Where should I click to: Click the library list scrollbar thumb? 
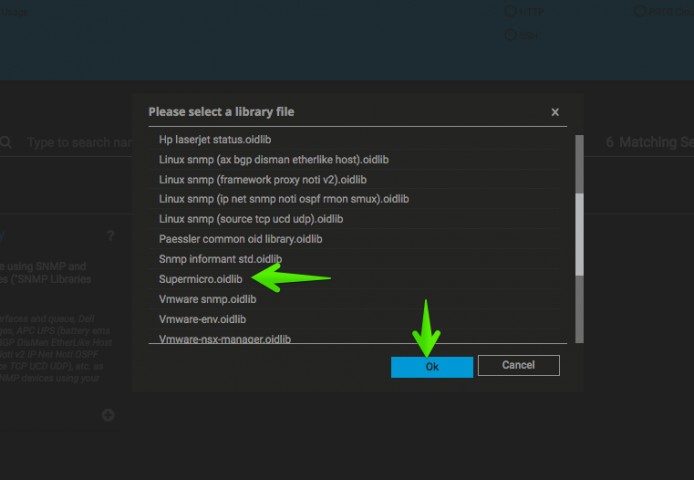(x=579, y=235)
